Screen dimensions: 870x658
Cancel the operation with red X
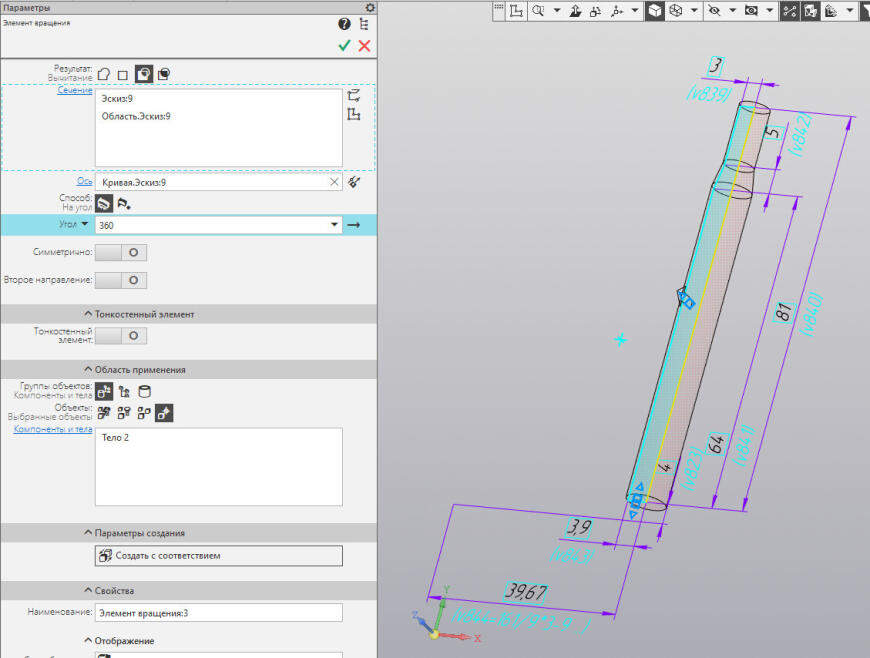point(364,46)
